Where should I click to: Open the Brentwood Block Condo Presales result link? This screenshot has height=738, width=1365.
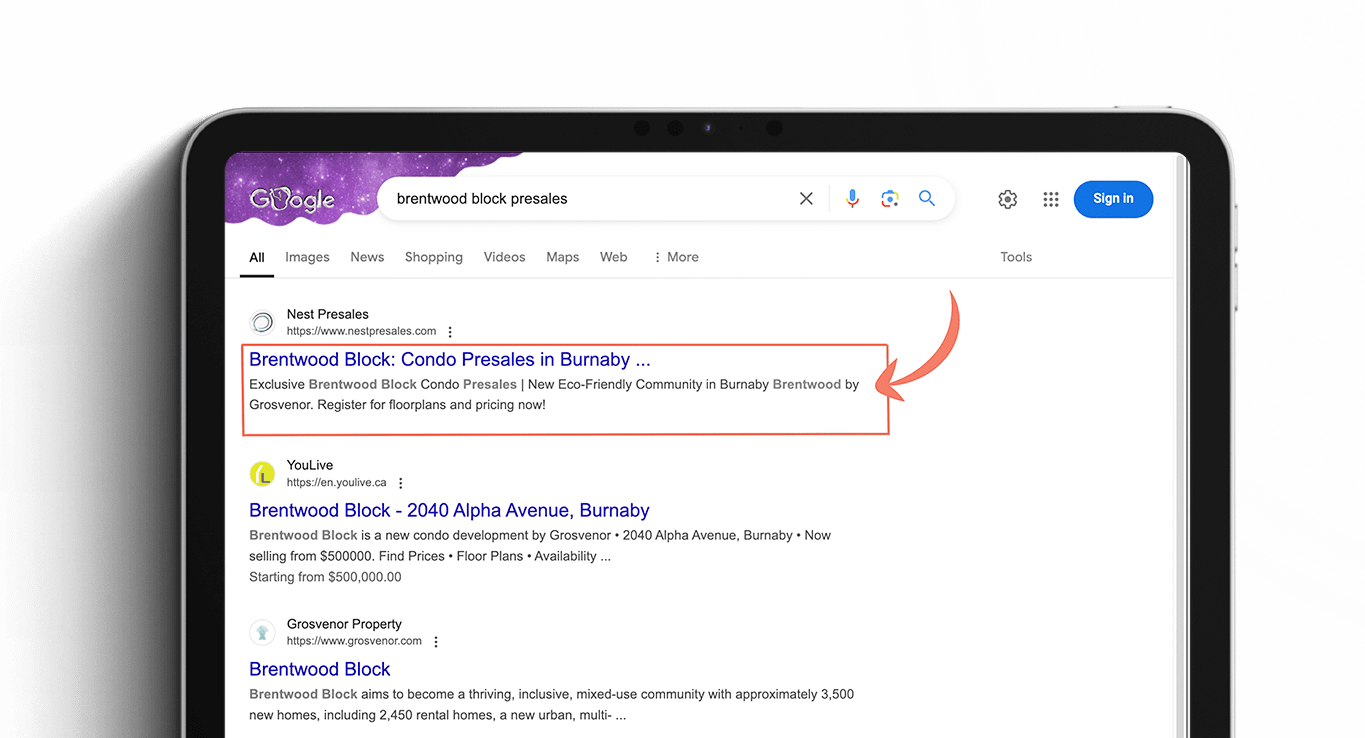(449, 359)
